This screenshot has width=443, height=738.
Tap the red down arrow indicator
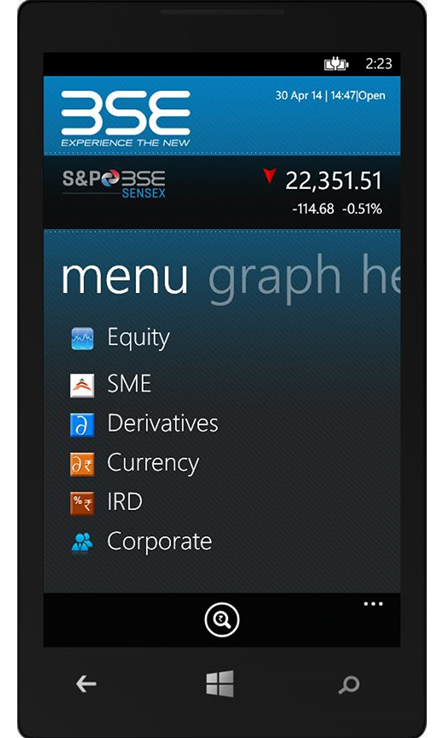coord(269,176)
